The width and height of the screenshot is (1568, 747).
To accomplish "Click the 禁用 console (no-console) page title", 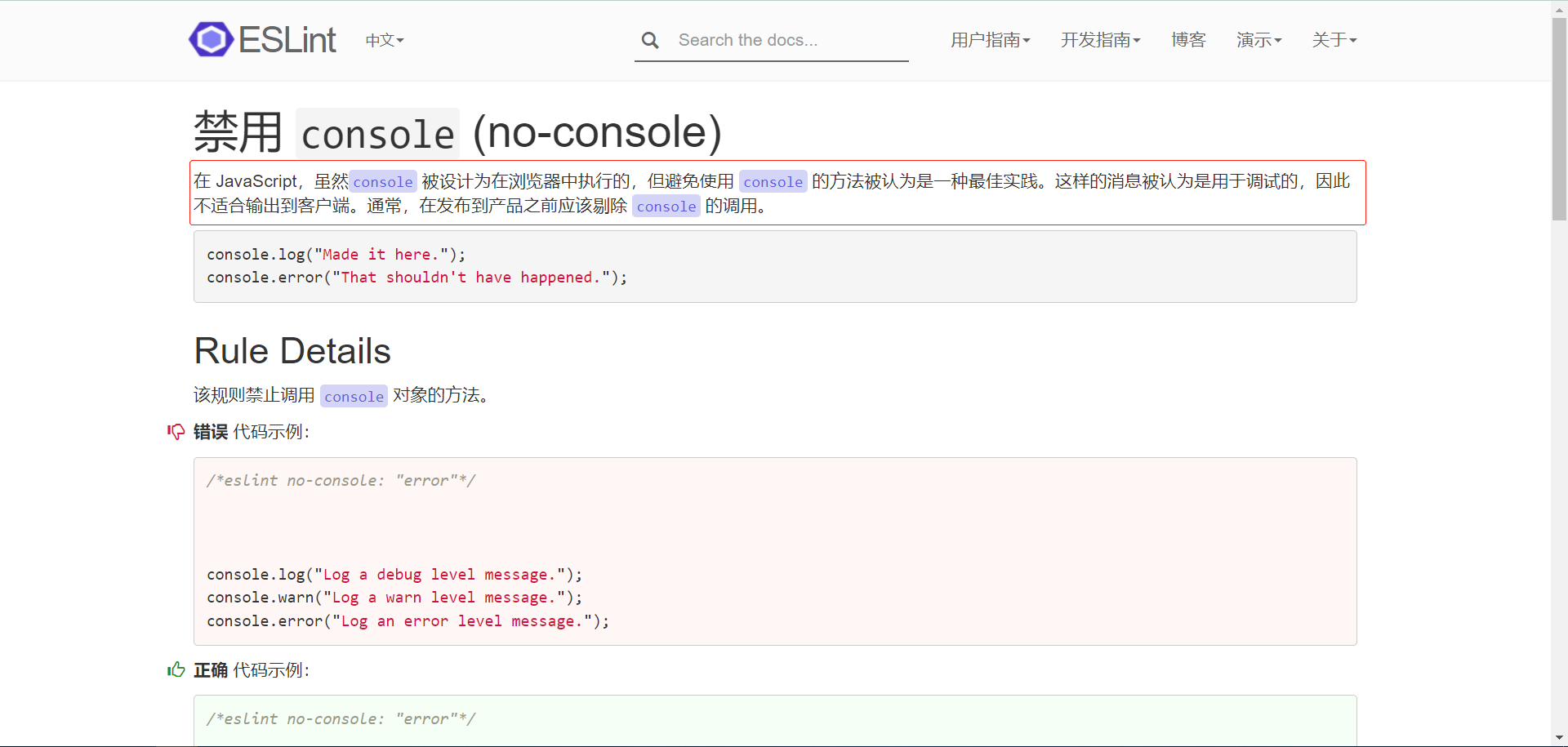I will click(x=457, y=132).
